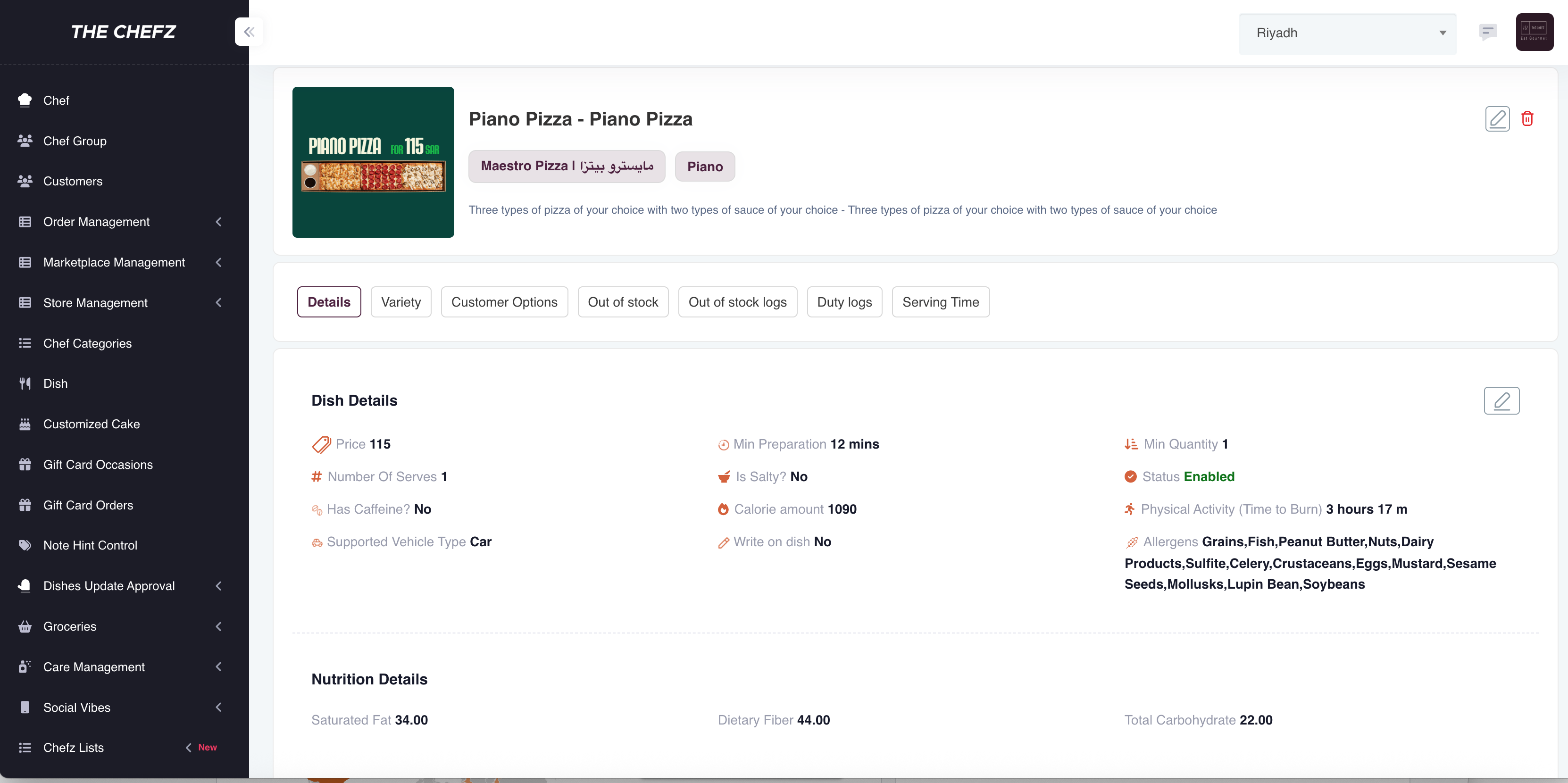This screenshot has height=783, width=1568.
Task: Switch to the Variety tab
Action: 400,302
